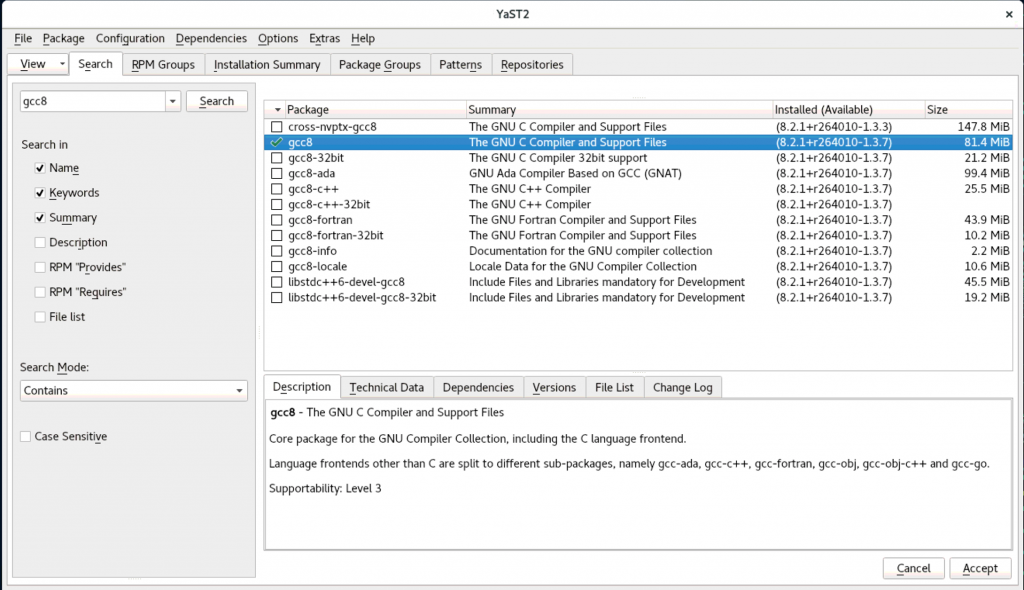Switch to the Patterns tab
1024x590 pixels.
click(460, 64)
